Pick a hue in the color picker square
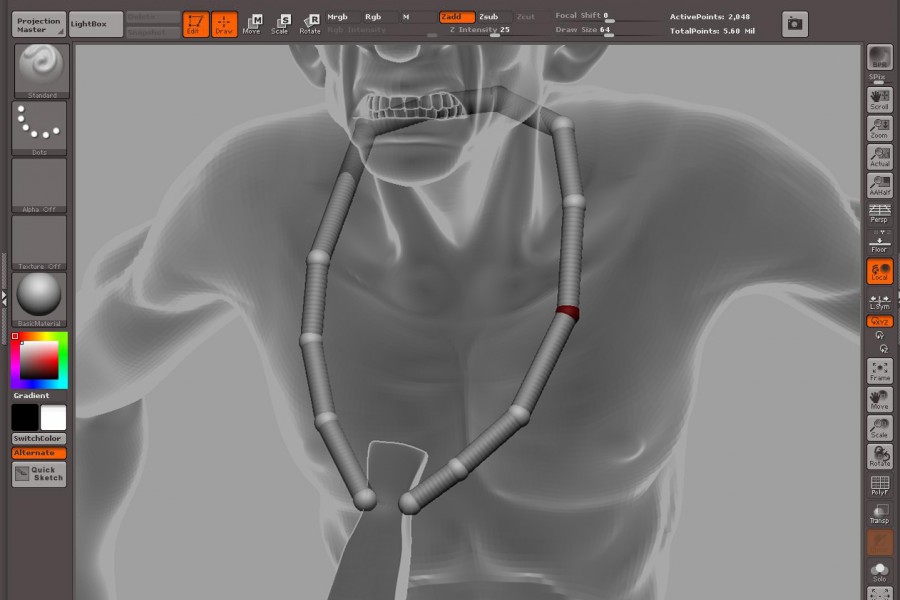 (39, 361)
